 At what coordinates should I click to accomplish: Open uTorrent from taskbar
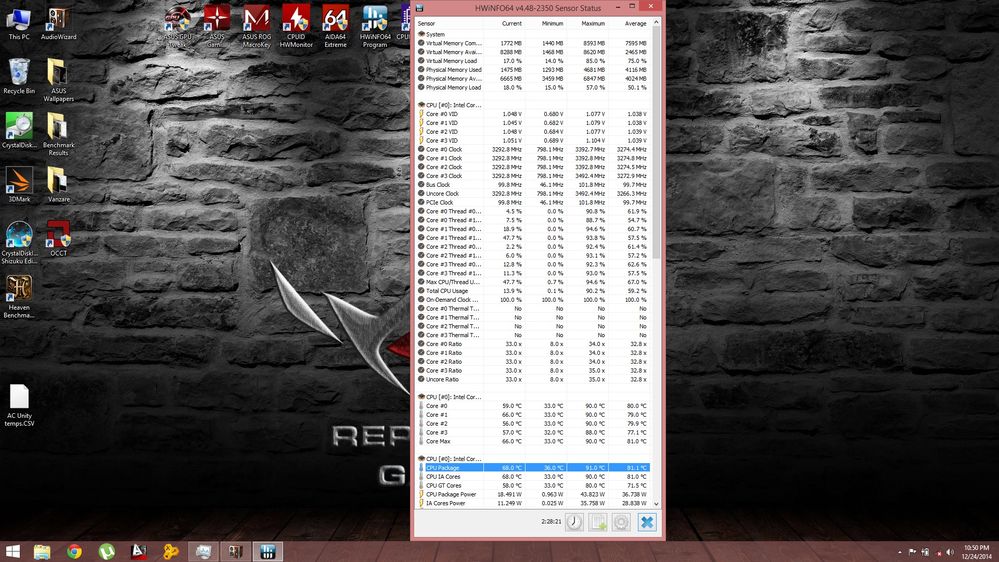(106, 552)
